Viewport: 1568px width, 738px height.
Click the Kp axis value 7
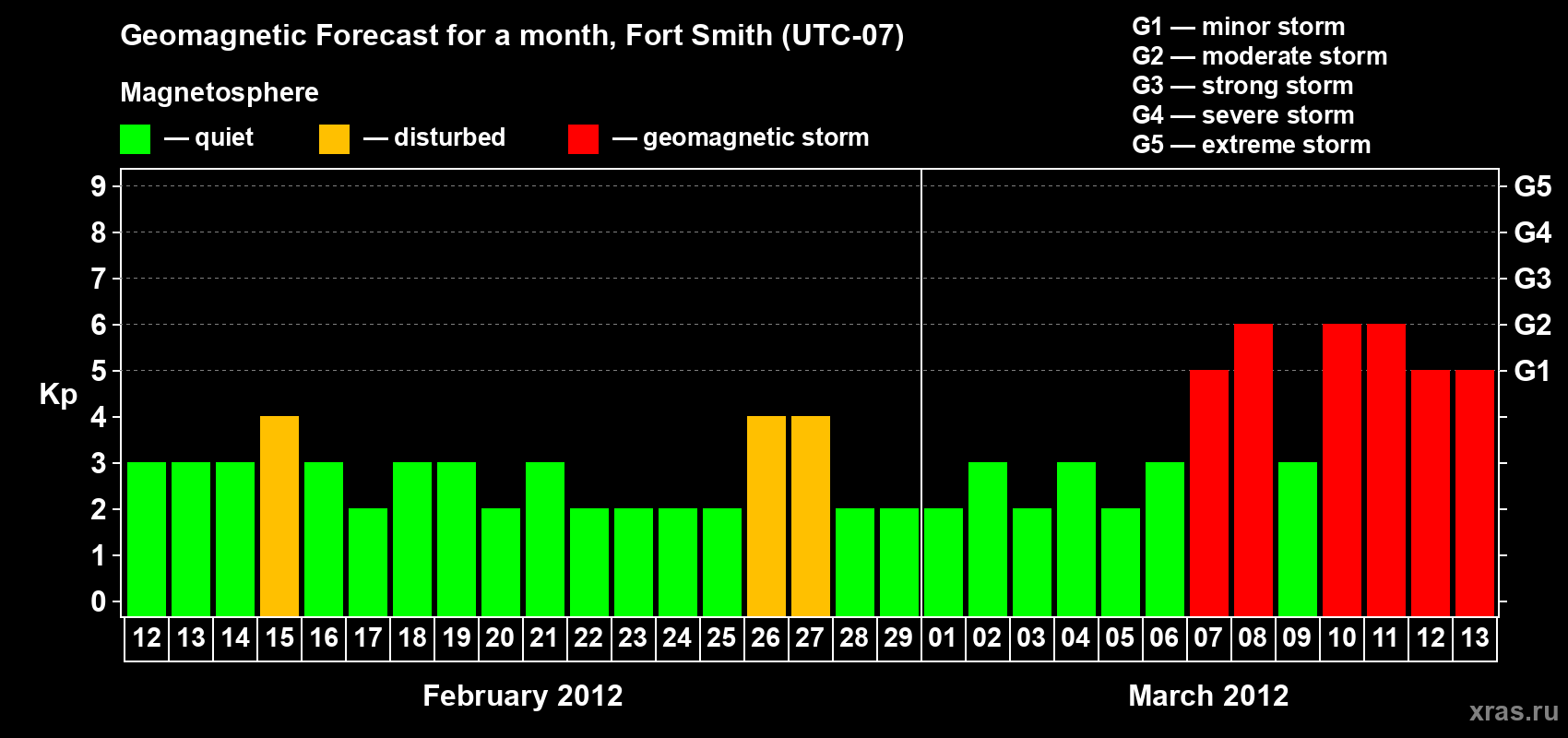[x=99, y=279]
